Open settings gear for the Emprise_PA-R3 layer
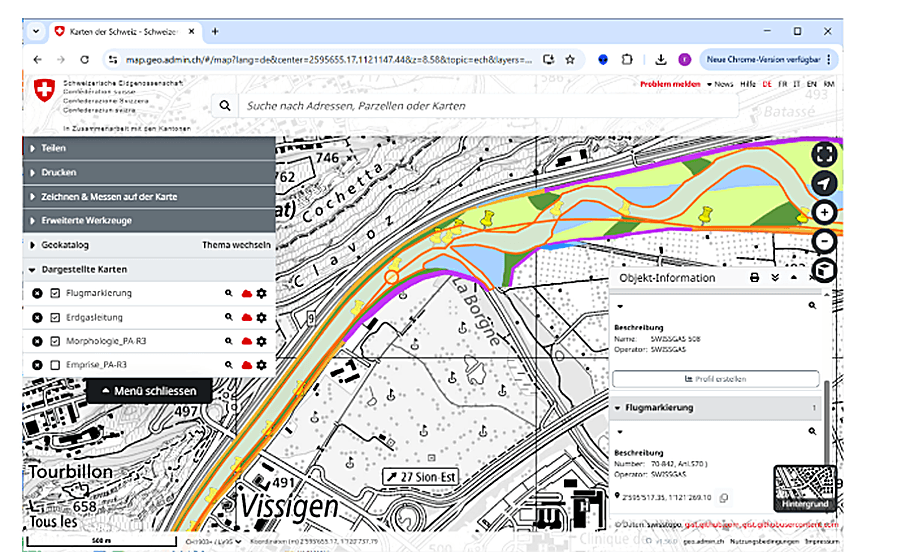This screenshot has height=552, width=897. (261, 365)
